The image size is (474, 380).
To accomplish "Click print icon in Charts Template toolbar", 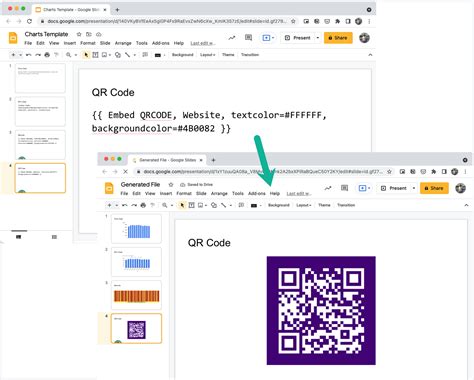I will click(x=47, y=55).
